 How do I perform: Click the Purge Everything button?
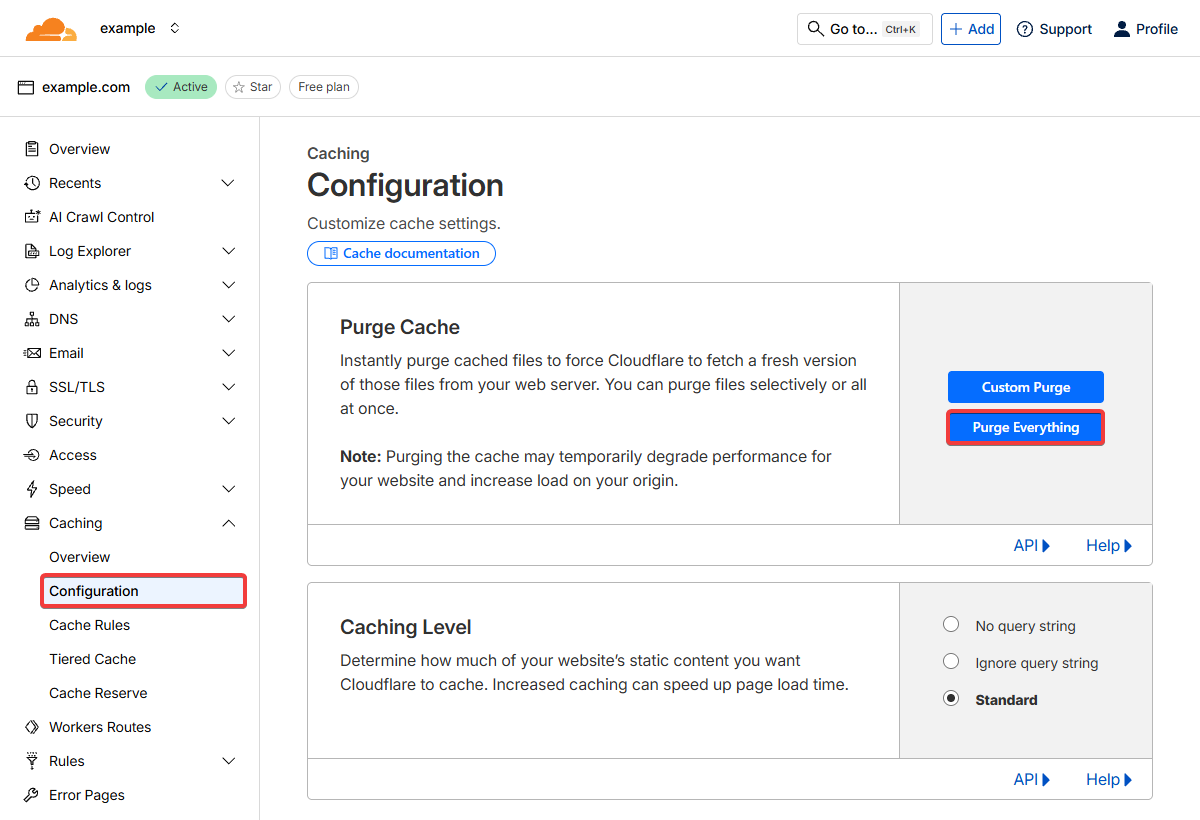[1026, 427]
